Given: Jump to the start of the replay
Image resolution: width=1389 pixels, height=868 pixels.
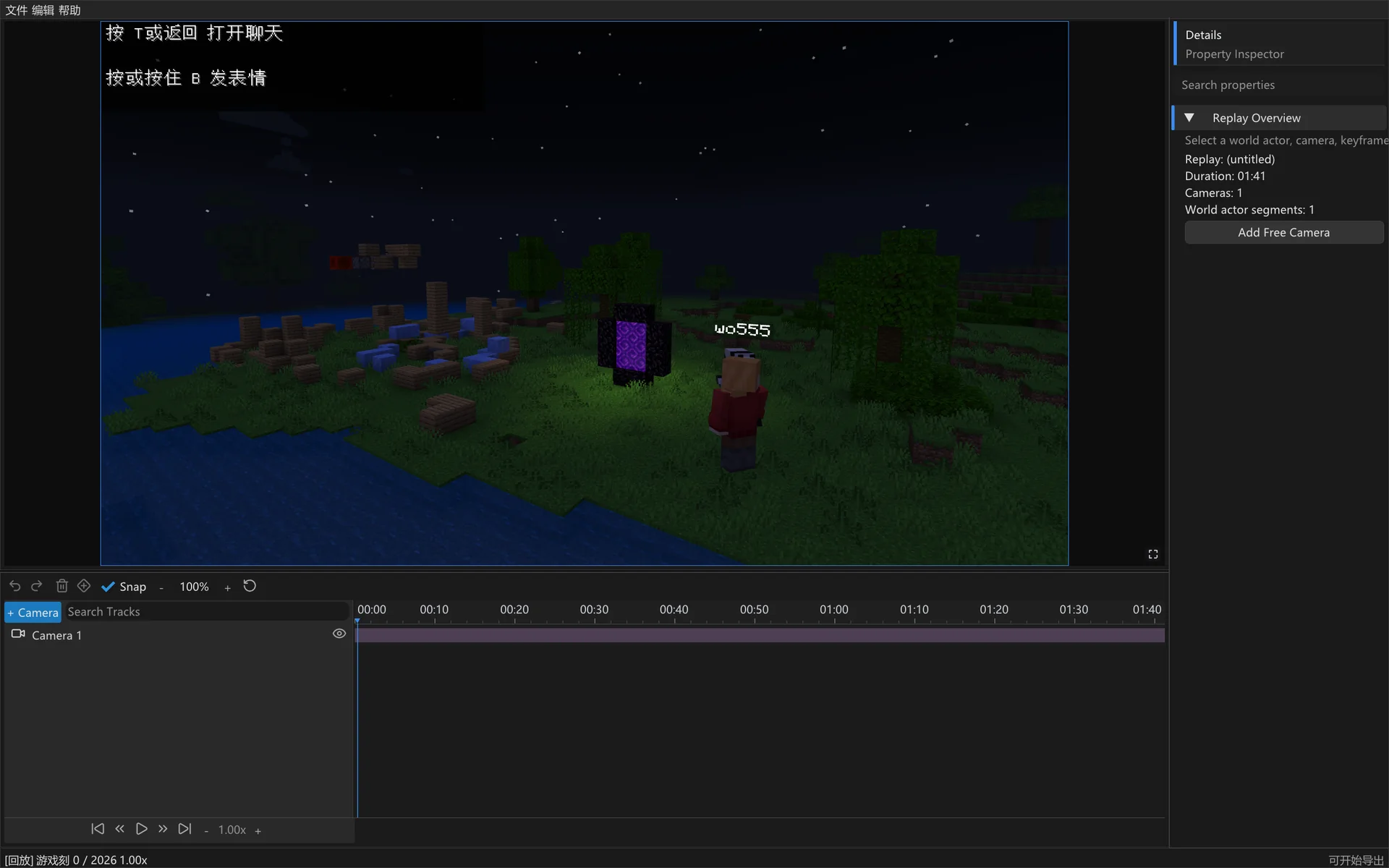Looking at the screenshot, I should point(98,829).
